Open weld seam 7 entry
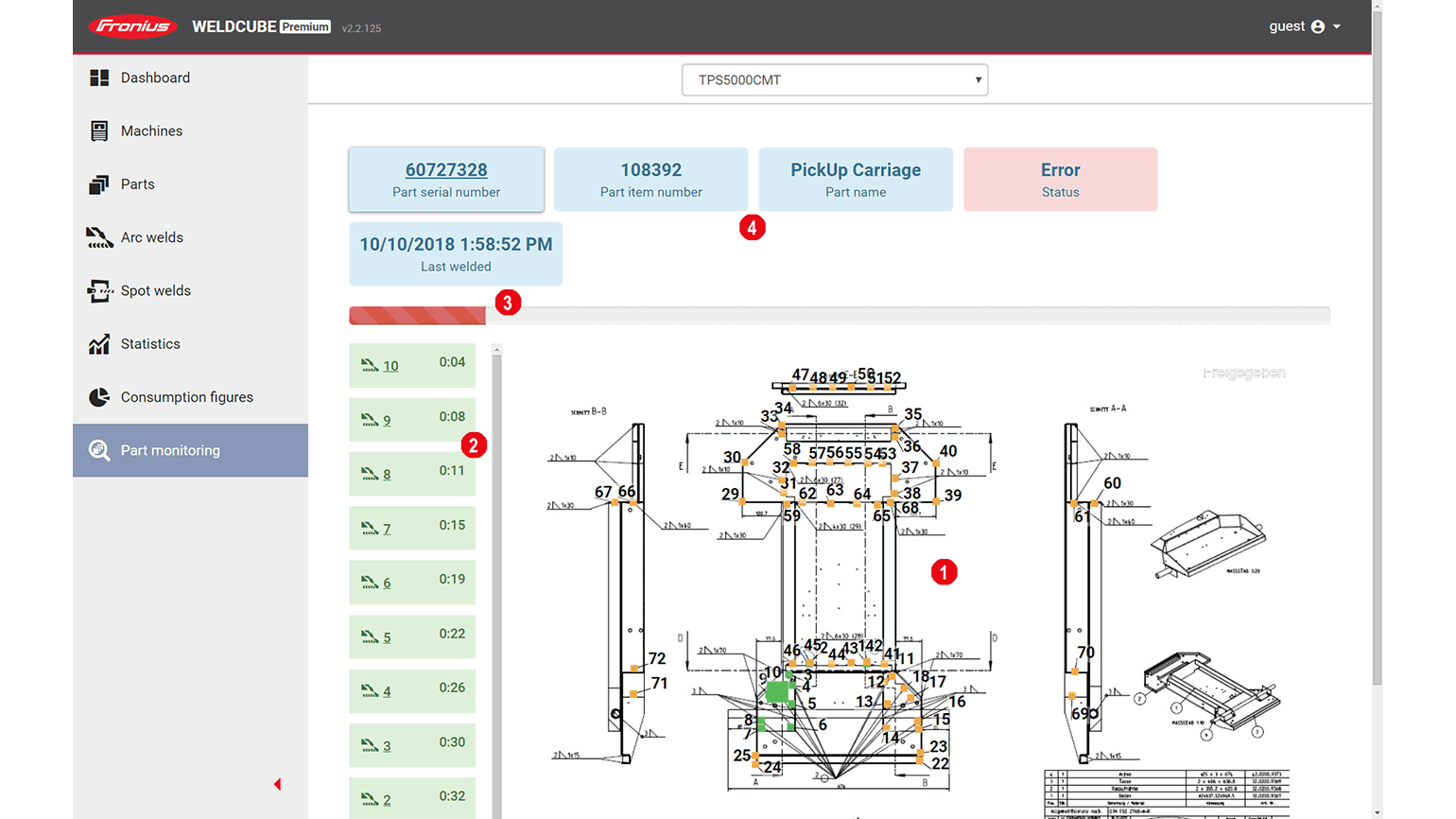 (x=387, y=529)
